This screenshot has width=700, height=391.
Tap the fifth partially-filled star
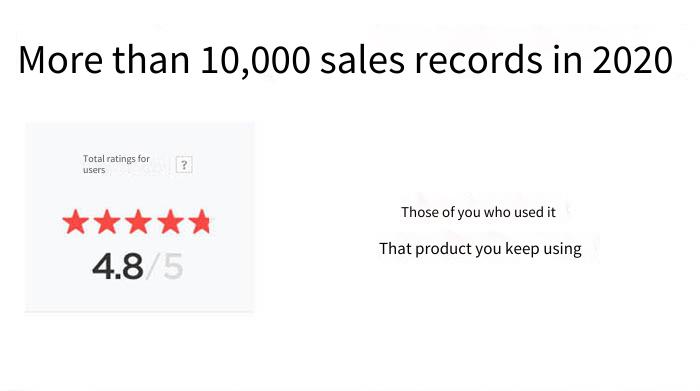[x=199, y=222]
